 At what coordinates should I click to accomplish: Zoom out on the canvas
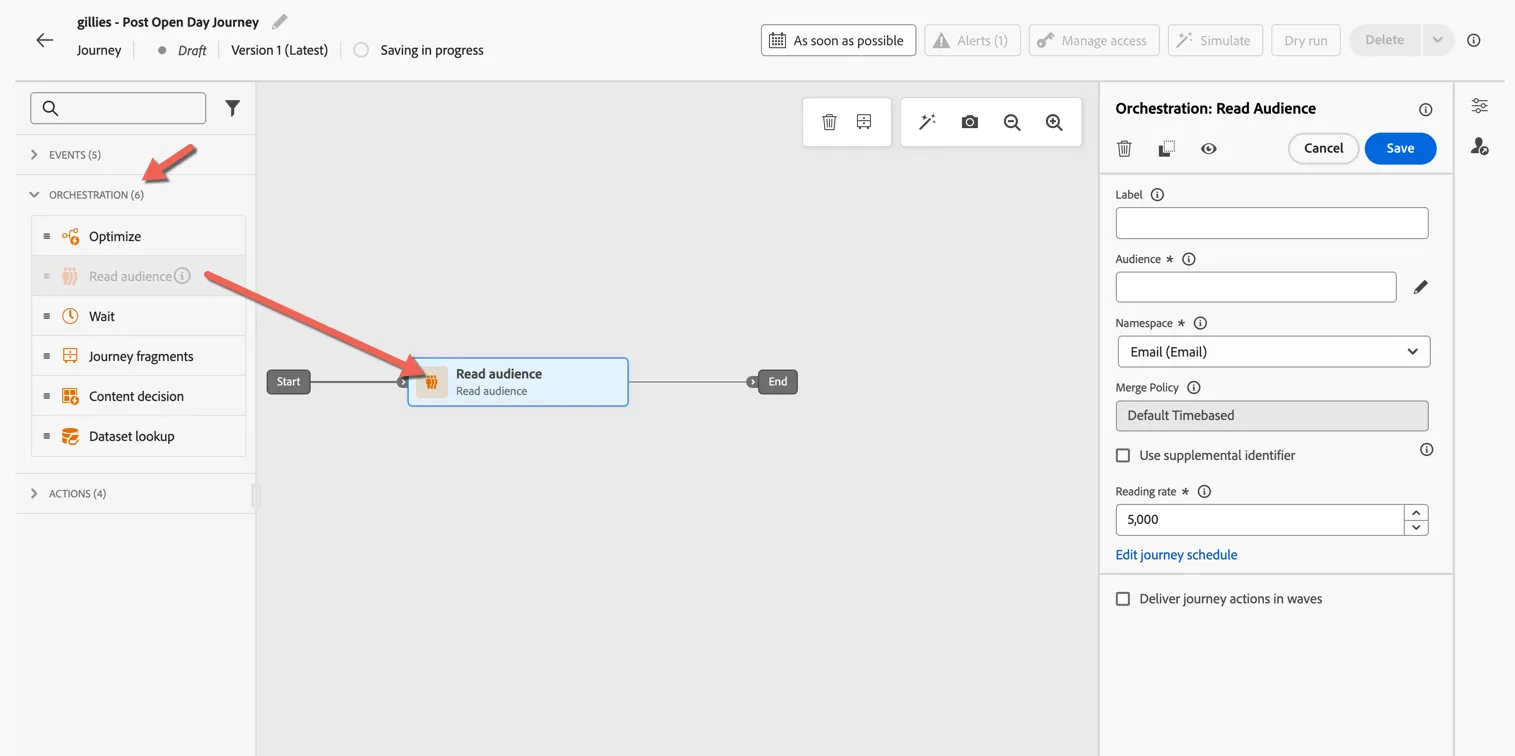[1012, 122]
